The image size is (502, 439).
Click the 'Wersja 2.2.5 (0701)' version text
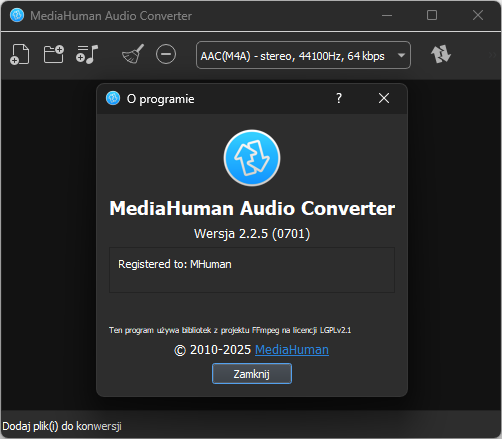pyautogui.click(x=252, y=234)
